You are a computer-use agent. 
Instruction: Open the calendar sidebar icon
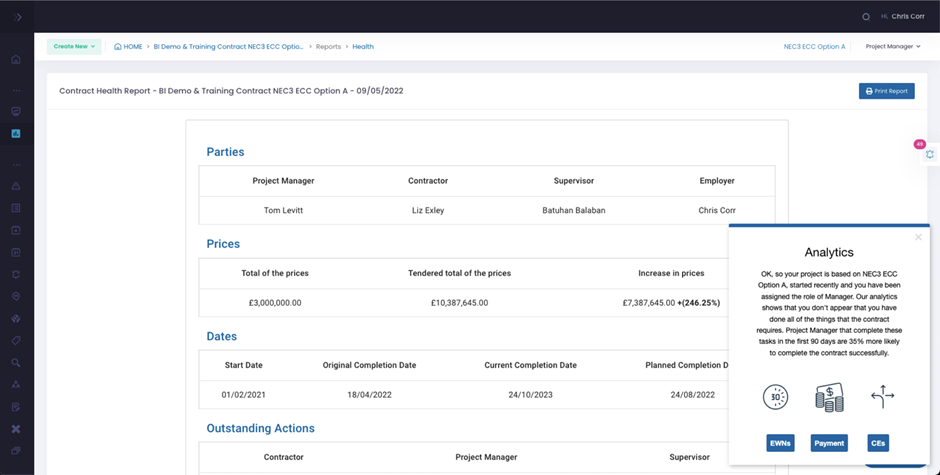[16, 252]
